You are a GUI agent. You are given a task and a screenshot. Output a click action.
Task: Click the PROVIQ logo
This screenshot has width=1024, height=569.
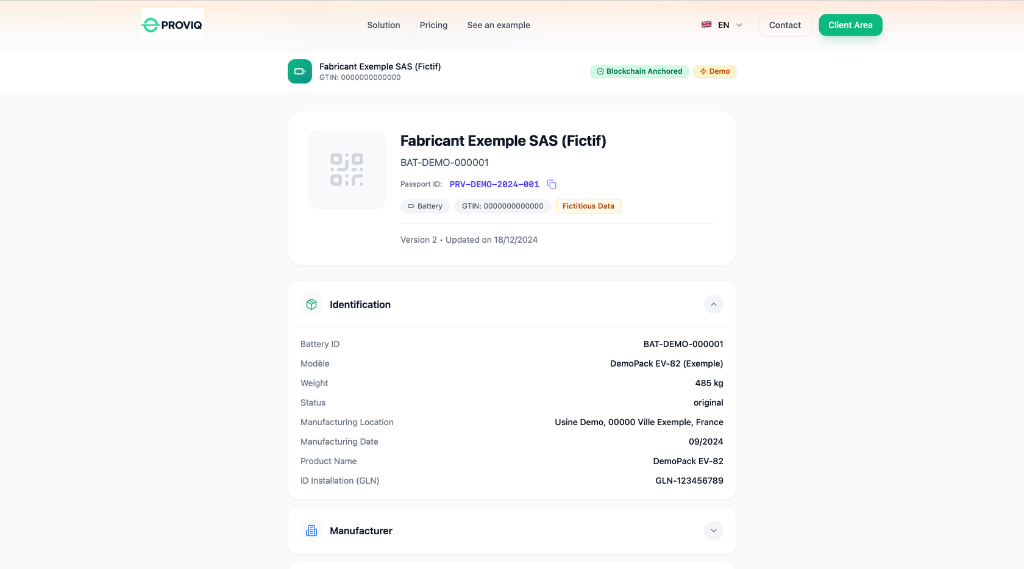pos(172,25)
